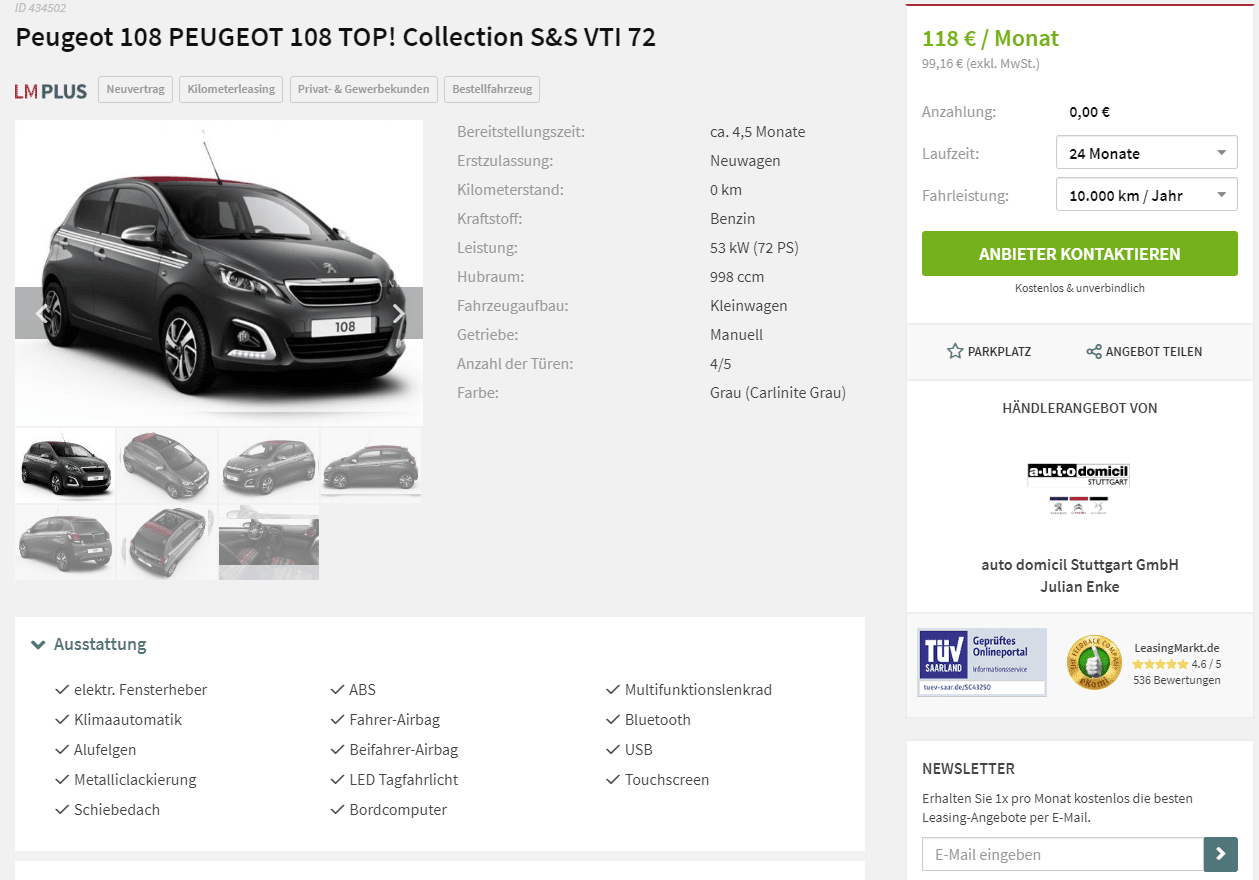Open the auto domicil Stuttgart GmbH link
Screen dimensions: 1259x880
click(x=1080, y=564)
